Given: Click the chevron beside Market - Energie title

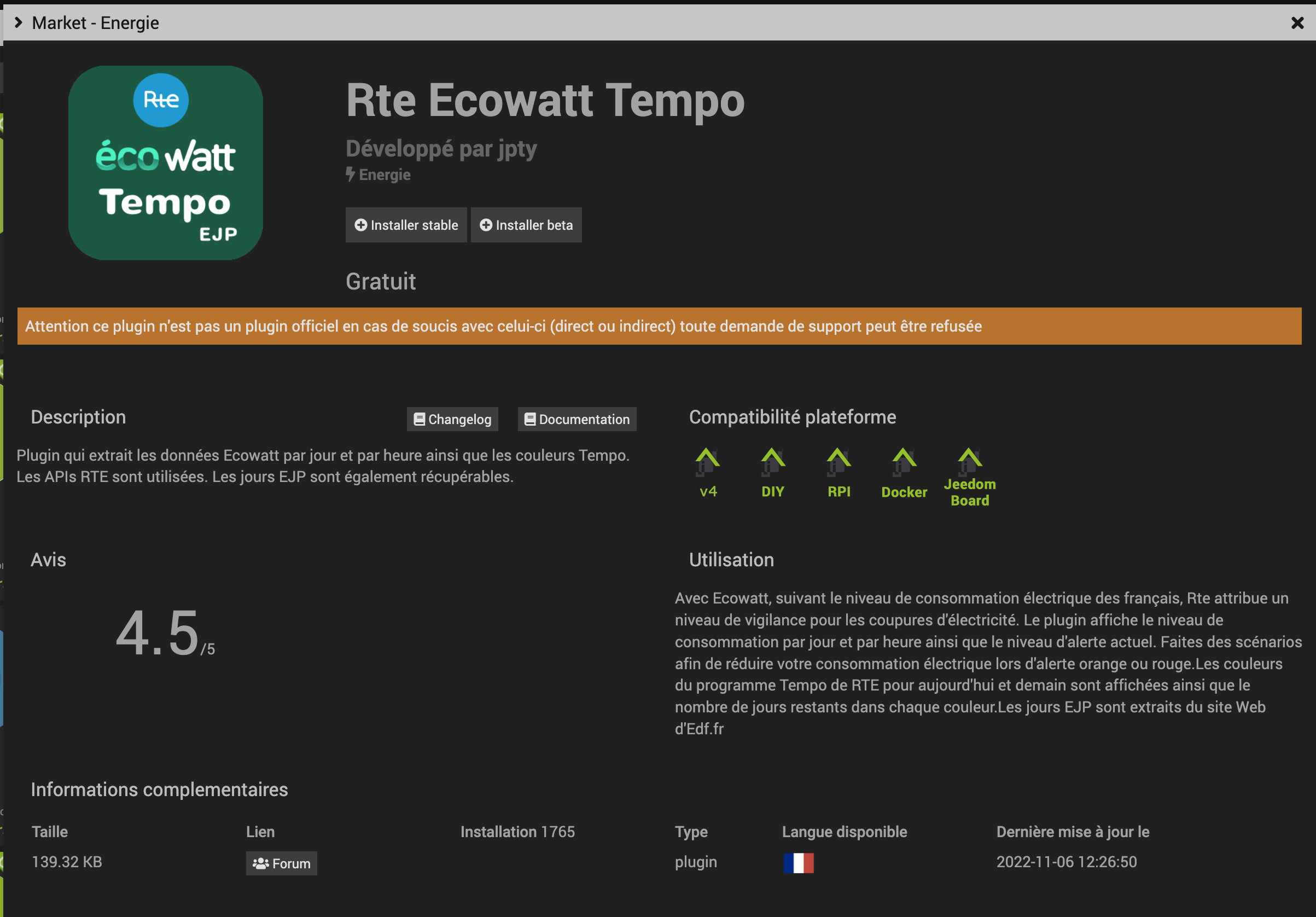Looking at the screenshot, I should (19, 22).
